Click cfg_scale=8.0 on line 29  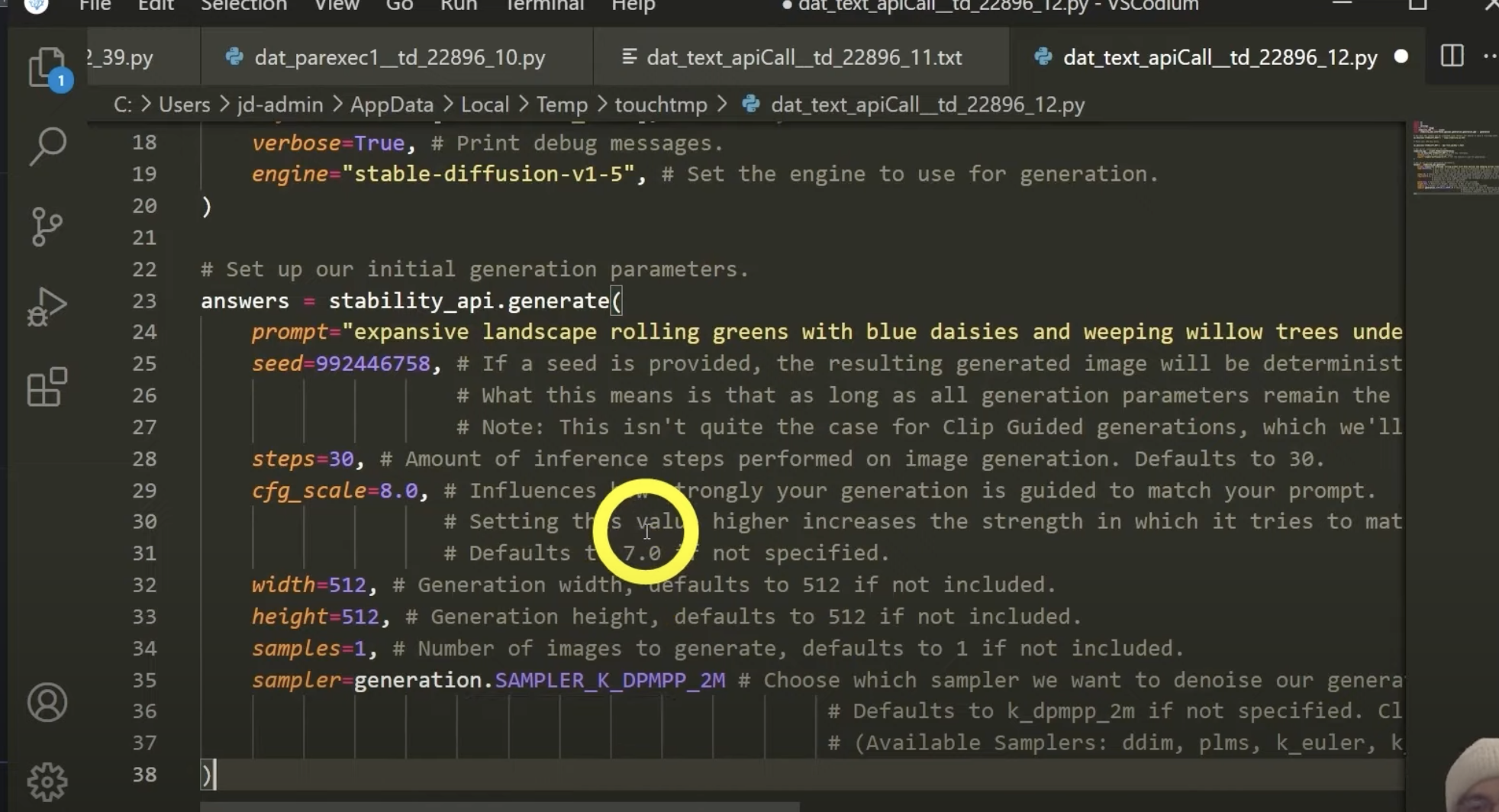[x=335, y=491]
